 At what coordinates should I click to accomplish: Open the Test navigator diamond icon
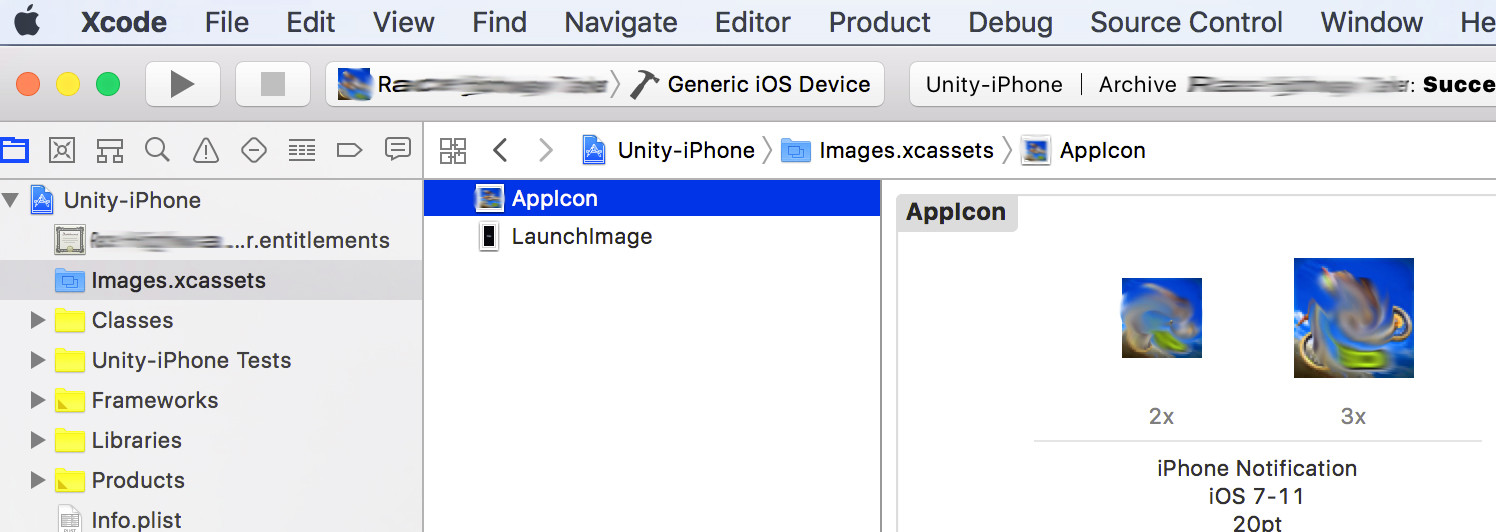[254, 150]
